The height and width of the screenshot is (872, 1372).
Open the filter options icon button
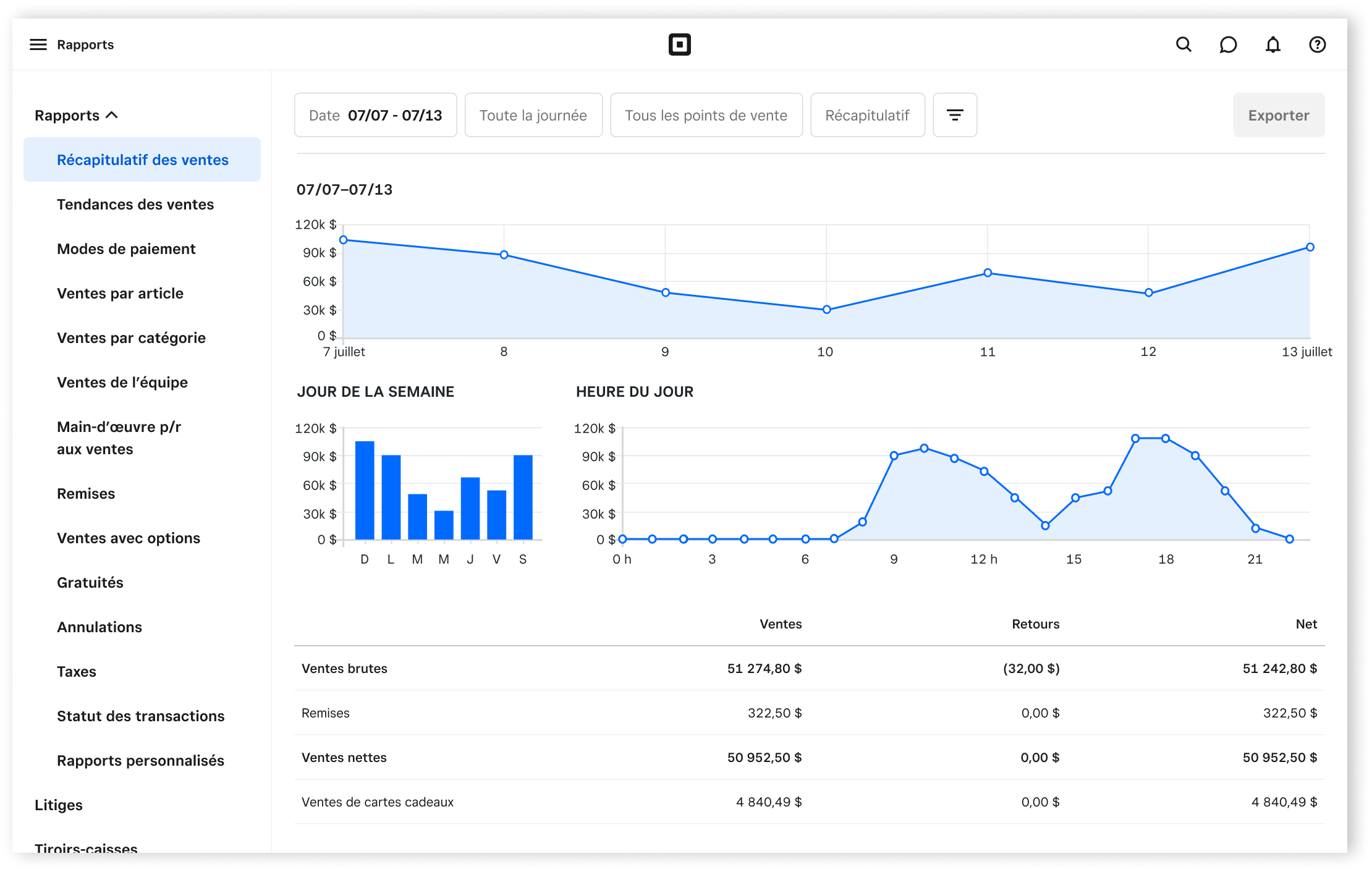point(954,115)
